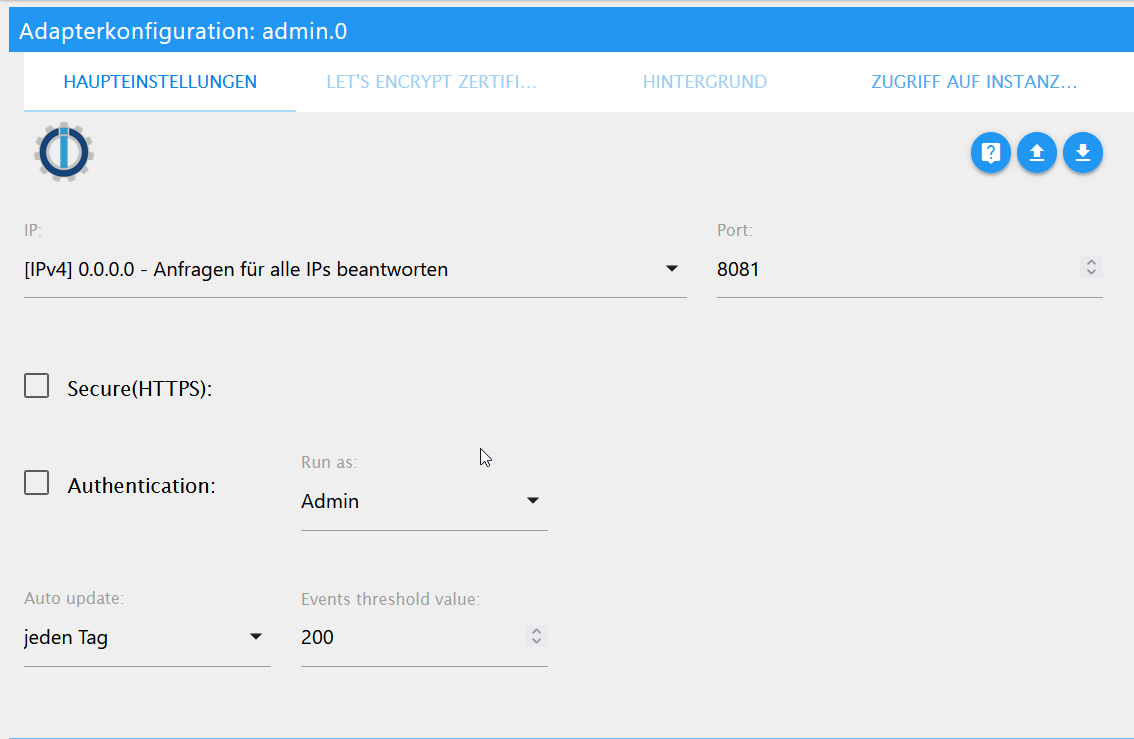Click the download arrow icon button

[1082, 153]
